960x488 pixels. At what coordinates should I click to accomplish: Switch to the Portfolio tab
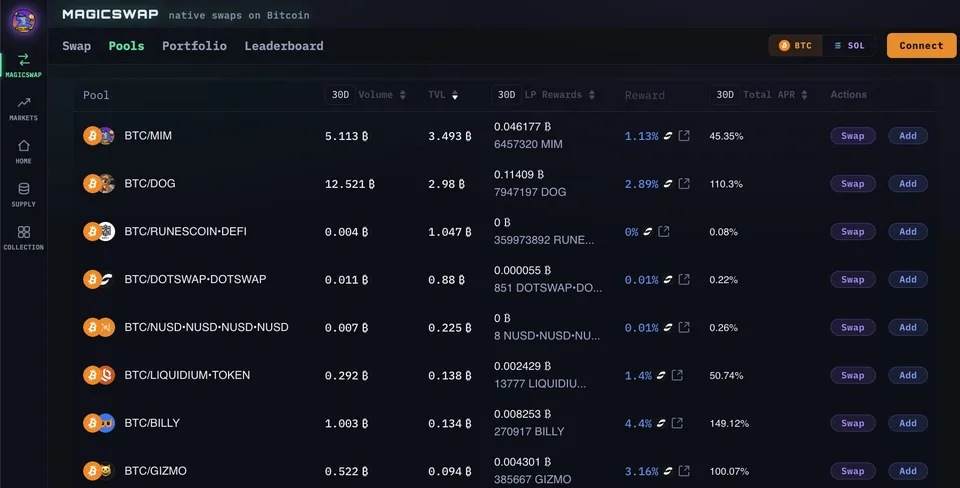point(194,46)
